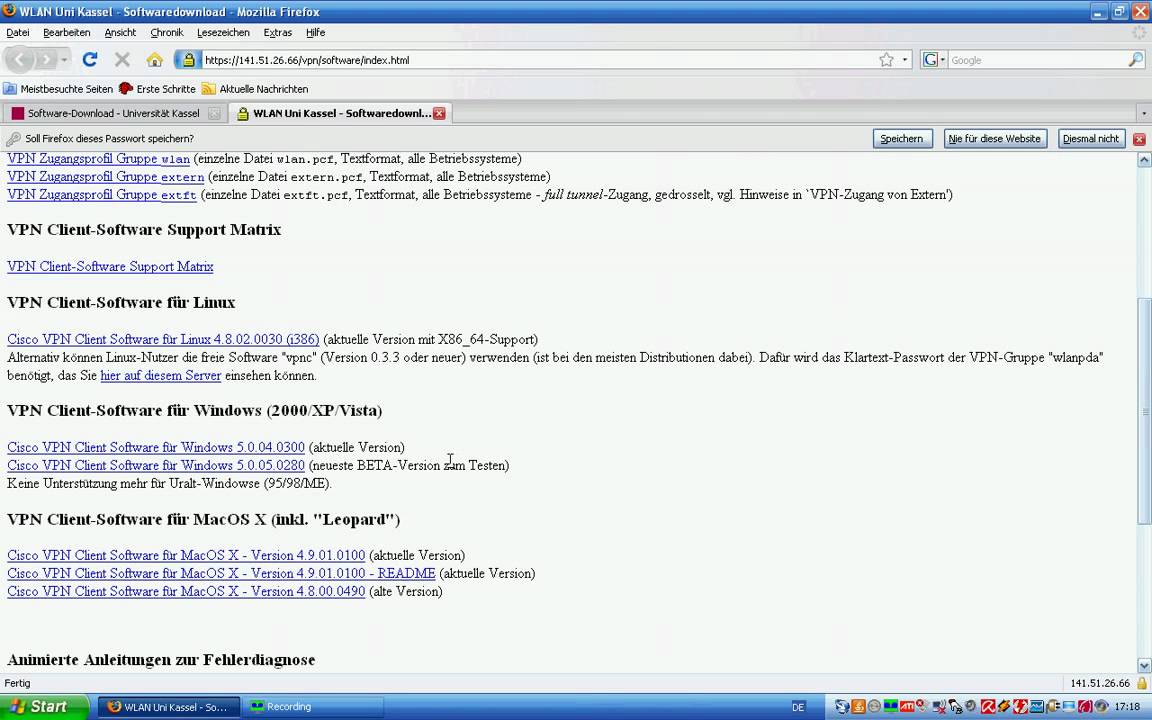Image resolution: width=1152 pixels, height=720 pixels.
Task: Close the password notification bar
Action: 1140,139
